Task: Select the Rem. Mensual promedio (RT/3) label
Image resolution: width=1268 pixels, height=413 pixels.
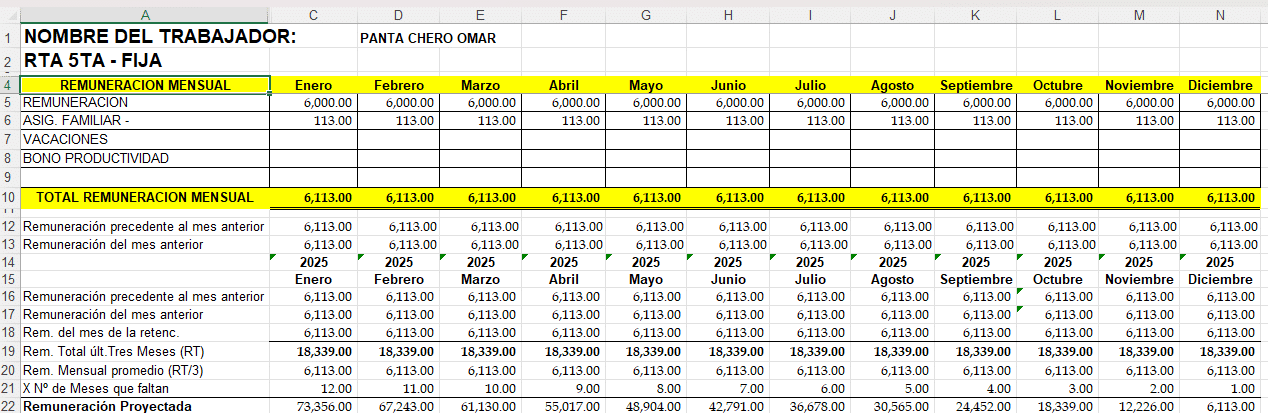Action: tap(145, 370)
